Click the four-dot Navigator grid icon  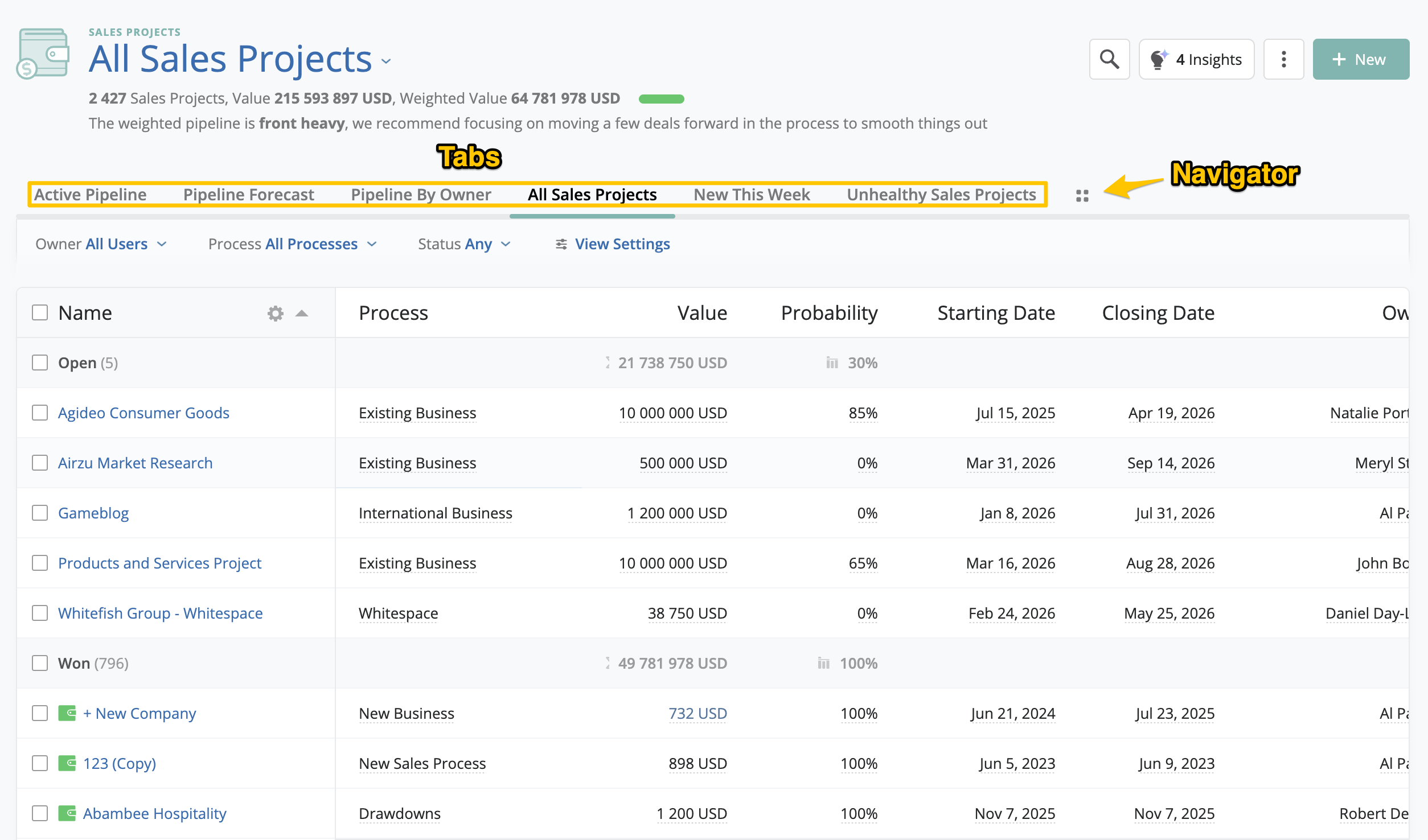pos(1082,196)
